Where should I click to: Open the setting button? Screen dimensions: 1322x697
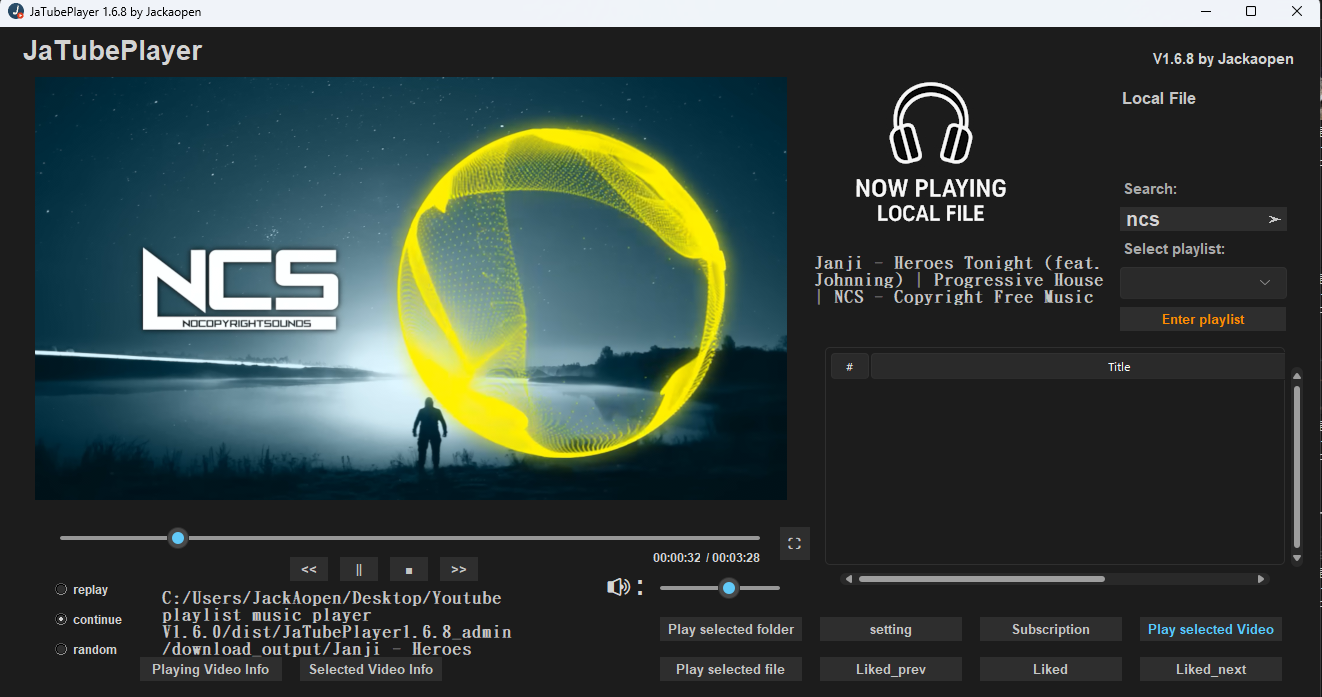[891, 629]
